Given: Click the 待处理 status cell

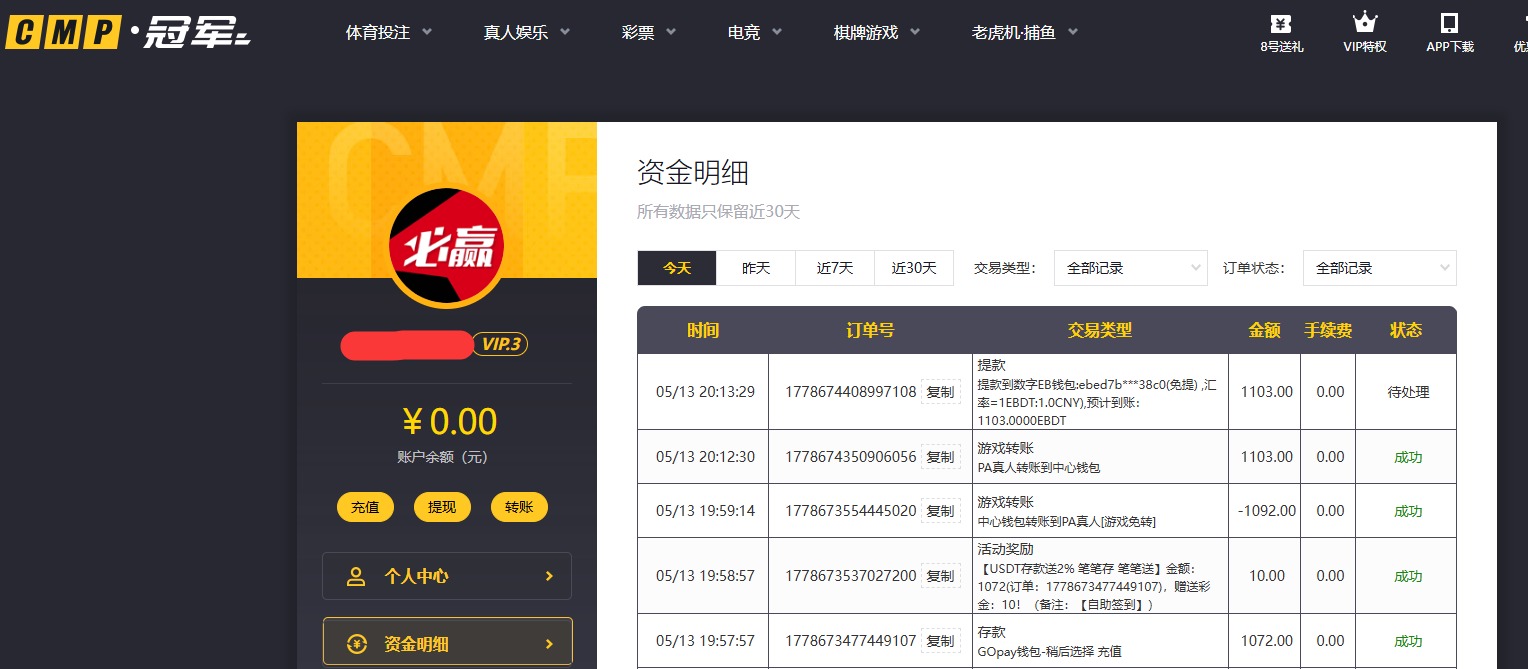Looking at the screenshot, I should tap(1408, 392).
